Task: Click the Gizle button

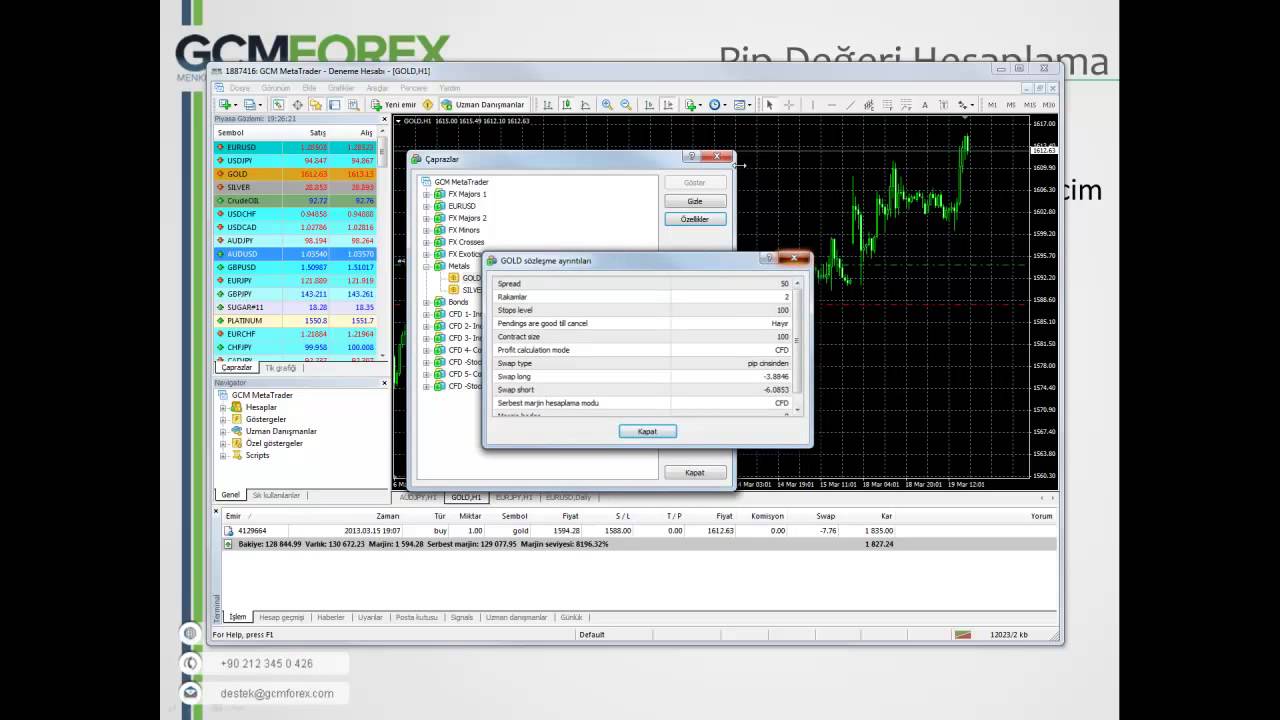Action: click(695, 201)
